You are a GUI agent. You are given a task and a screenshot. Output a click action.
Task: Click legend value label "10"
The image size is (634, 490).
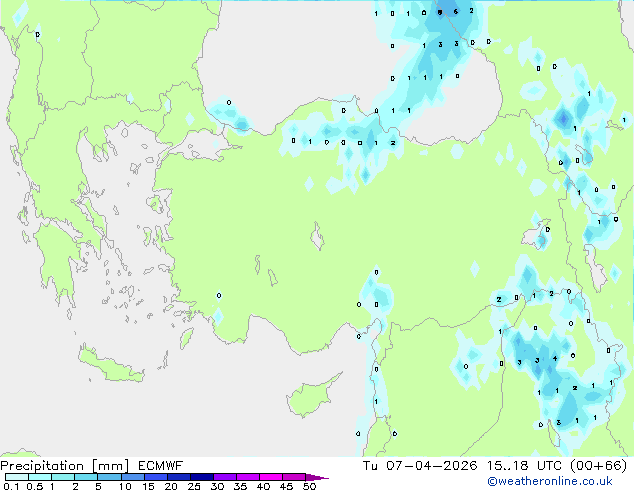point(125,486)
